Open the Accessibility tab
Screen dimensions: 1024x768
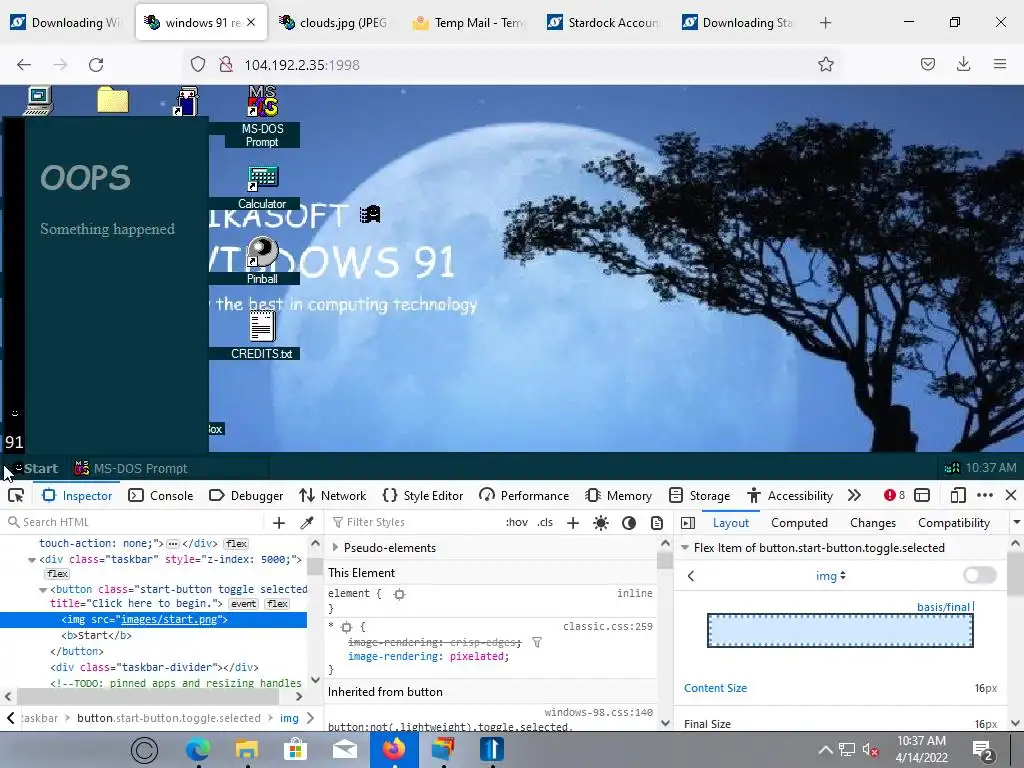790,496
